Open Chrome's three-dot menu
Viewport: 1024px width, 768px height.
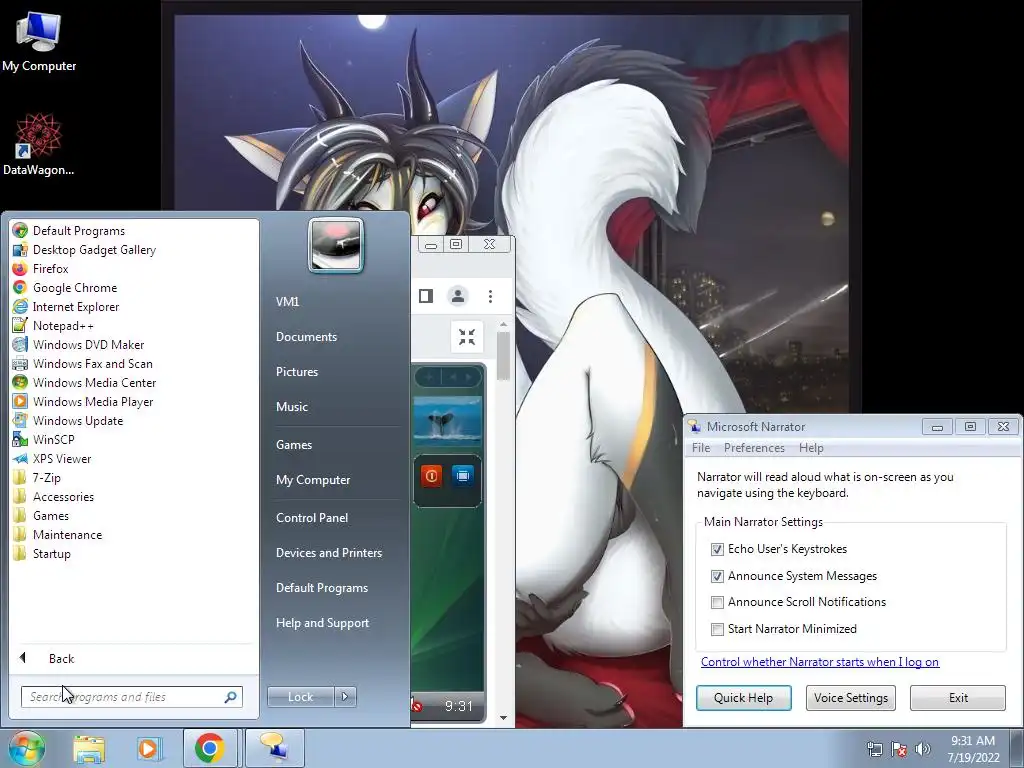[490, 296]
